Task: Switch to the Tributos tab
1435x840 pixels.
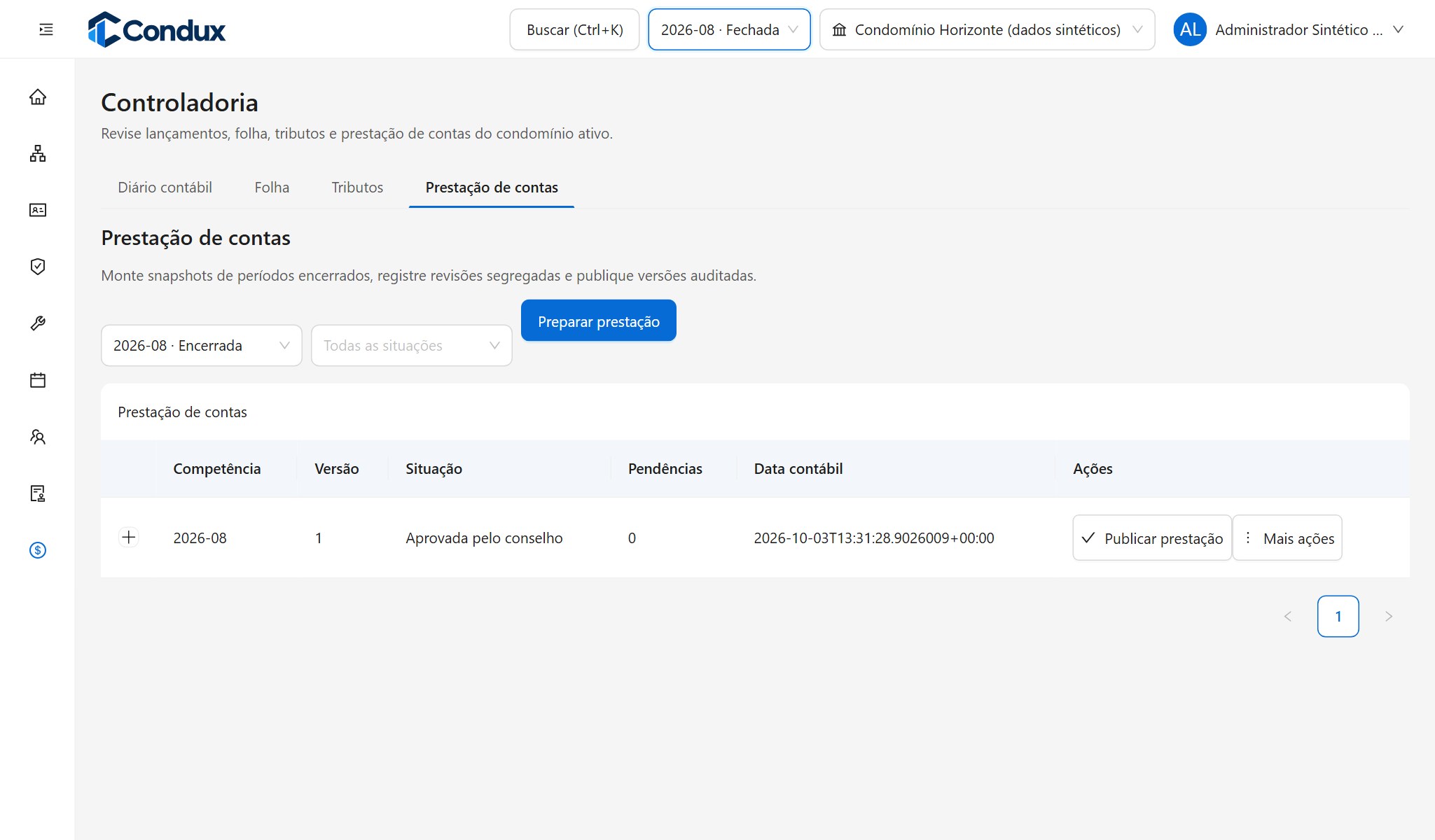Action: pos(357,188)
